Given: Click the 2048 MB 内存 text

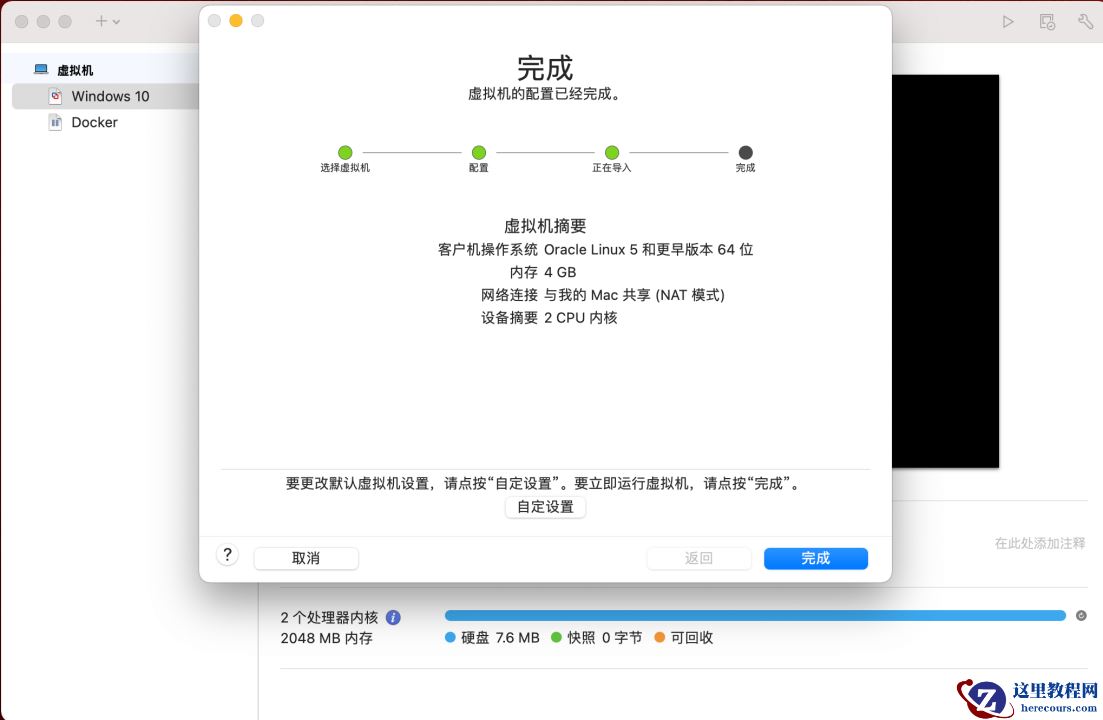Looking at the screenshot, I should coord(326,638).
